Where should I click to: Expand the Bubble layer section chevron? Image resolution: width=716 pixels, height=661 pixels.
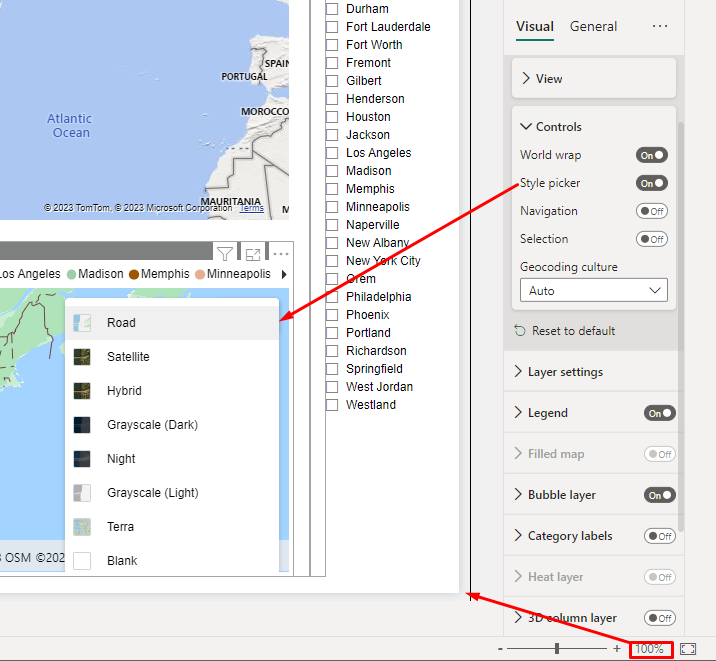pyautogui.click(x=518, y=495)
